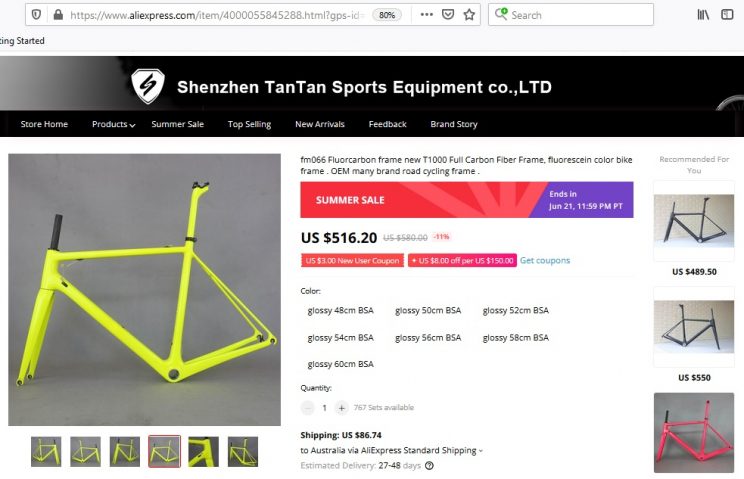Click the US $3.00 New User Coupon

pos(352,260)
